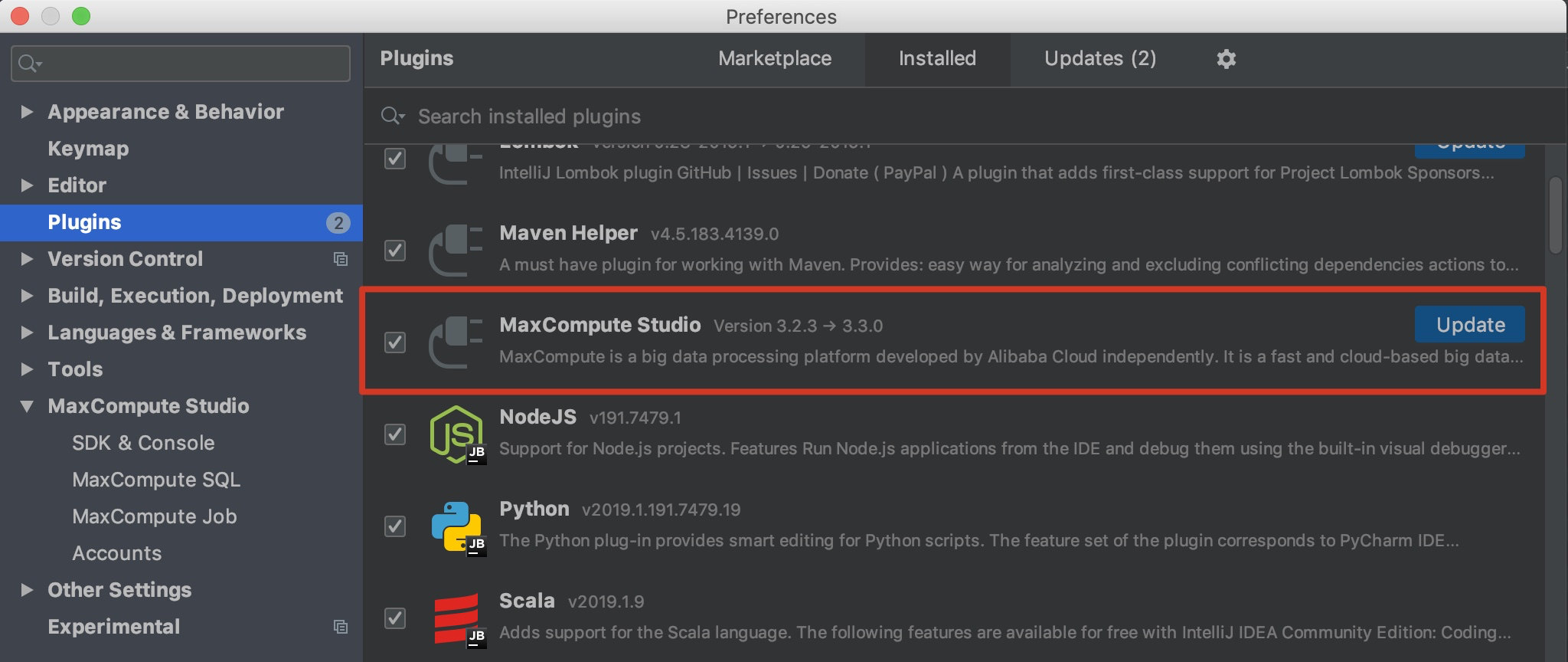Expand the Appearance & Behavior section
Viewport: 1568px width, 662px height.
click(27, 112)
